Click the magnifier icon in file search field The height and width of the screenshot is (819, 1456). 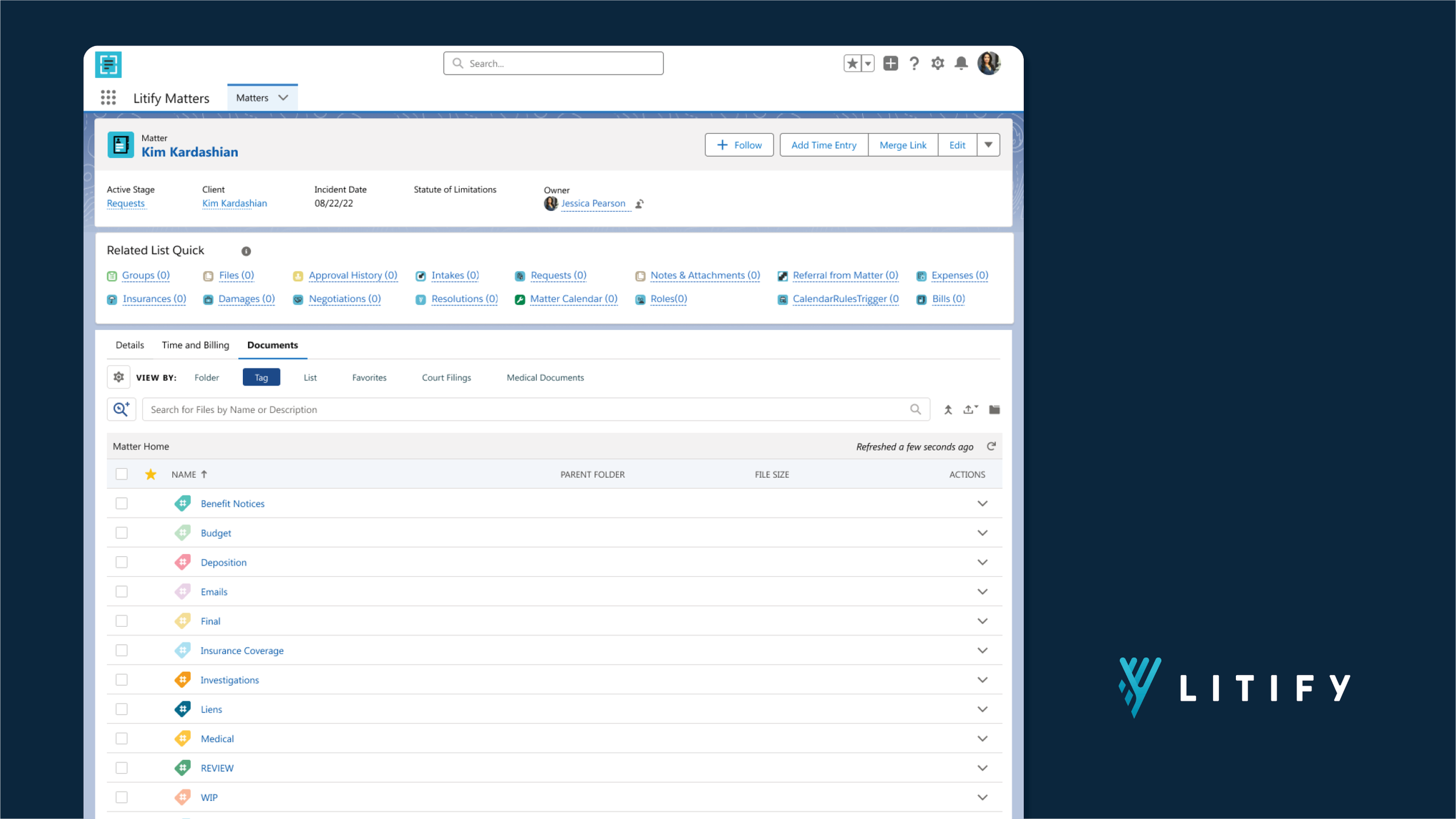(x=916, y=409)
